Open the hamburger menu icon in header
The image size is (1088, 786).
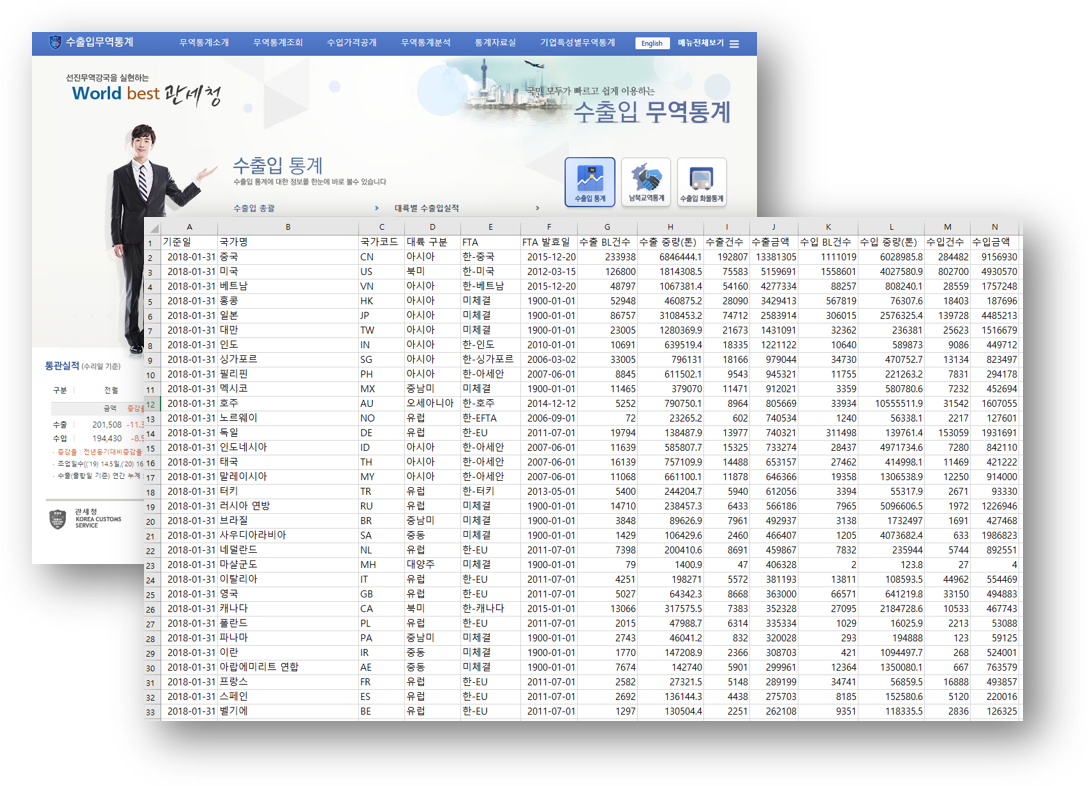tap(734, 44)
